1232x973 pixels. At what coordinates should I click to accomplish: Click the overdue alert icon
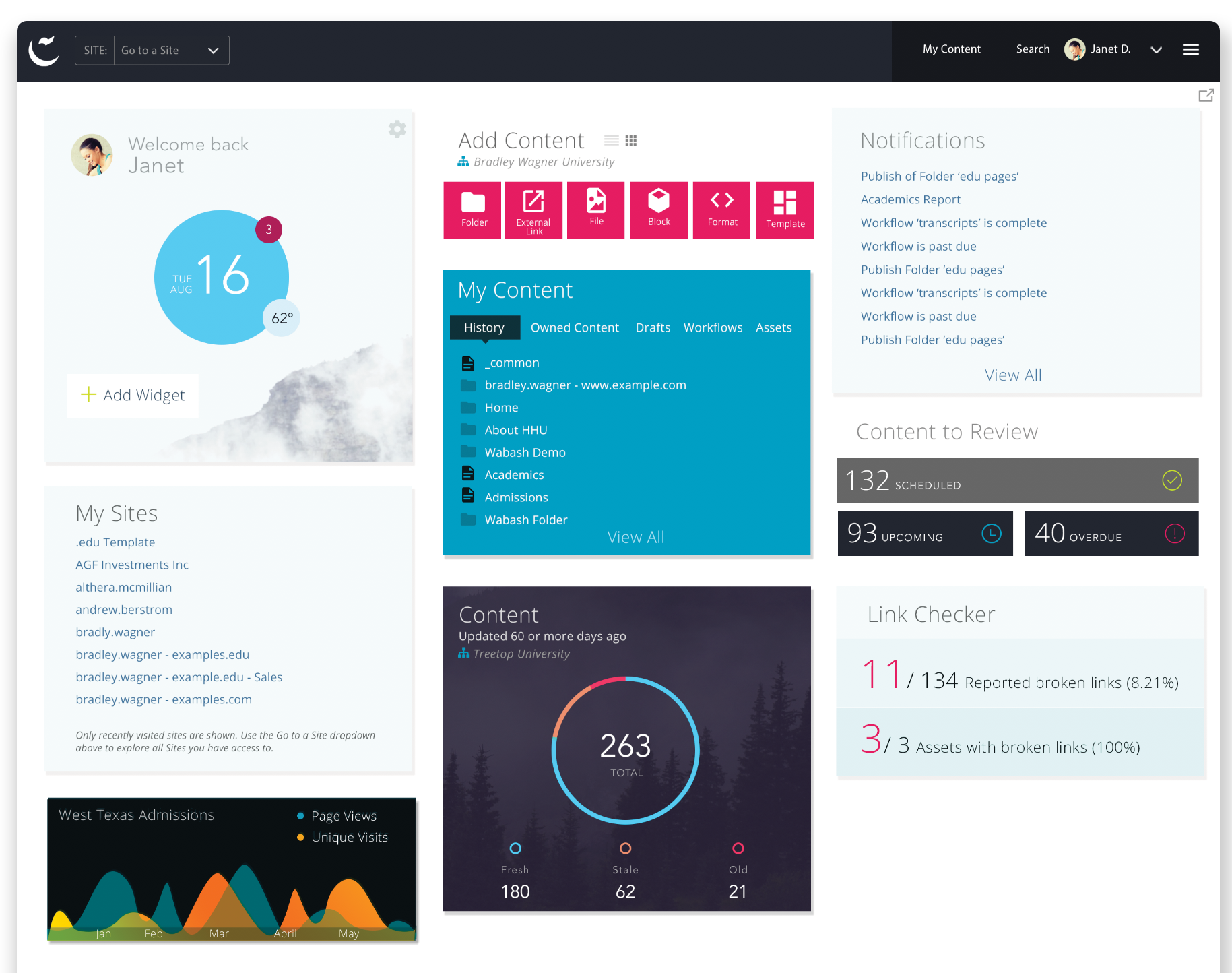(x=1175, y=534)
